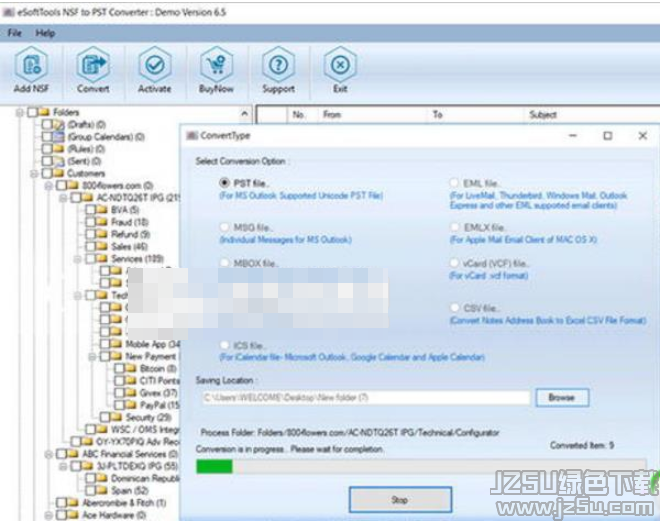Viewport: 660px width, 521px height.
Task: Collapse the Services (109) node
Action: 77,258
